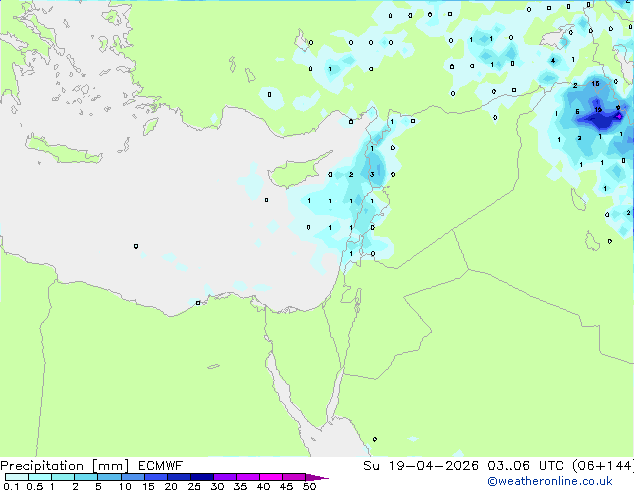Click legend scale value '35'
This screenshot has width=634, height=490.
[x=240, y=486]
